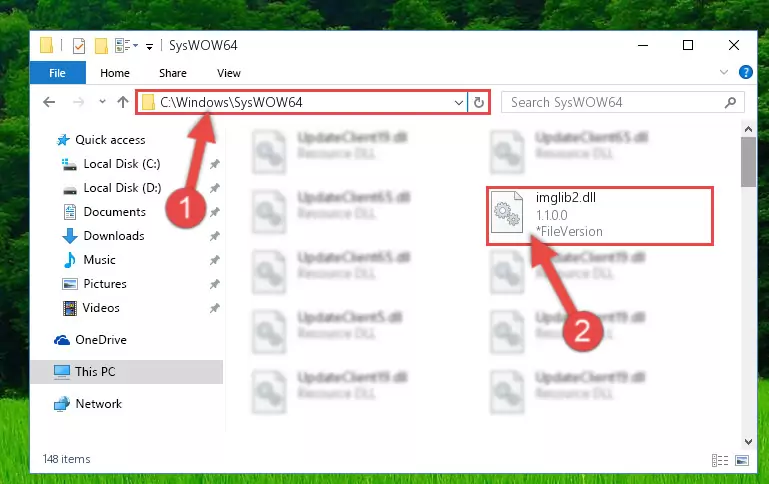This screenshot has height=484, width=769.
Task: Select Quick access in navigation pane
Action: pos(102,140)
